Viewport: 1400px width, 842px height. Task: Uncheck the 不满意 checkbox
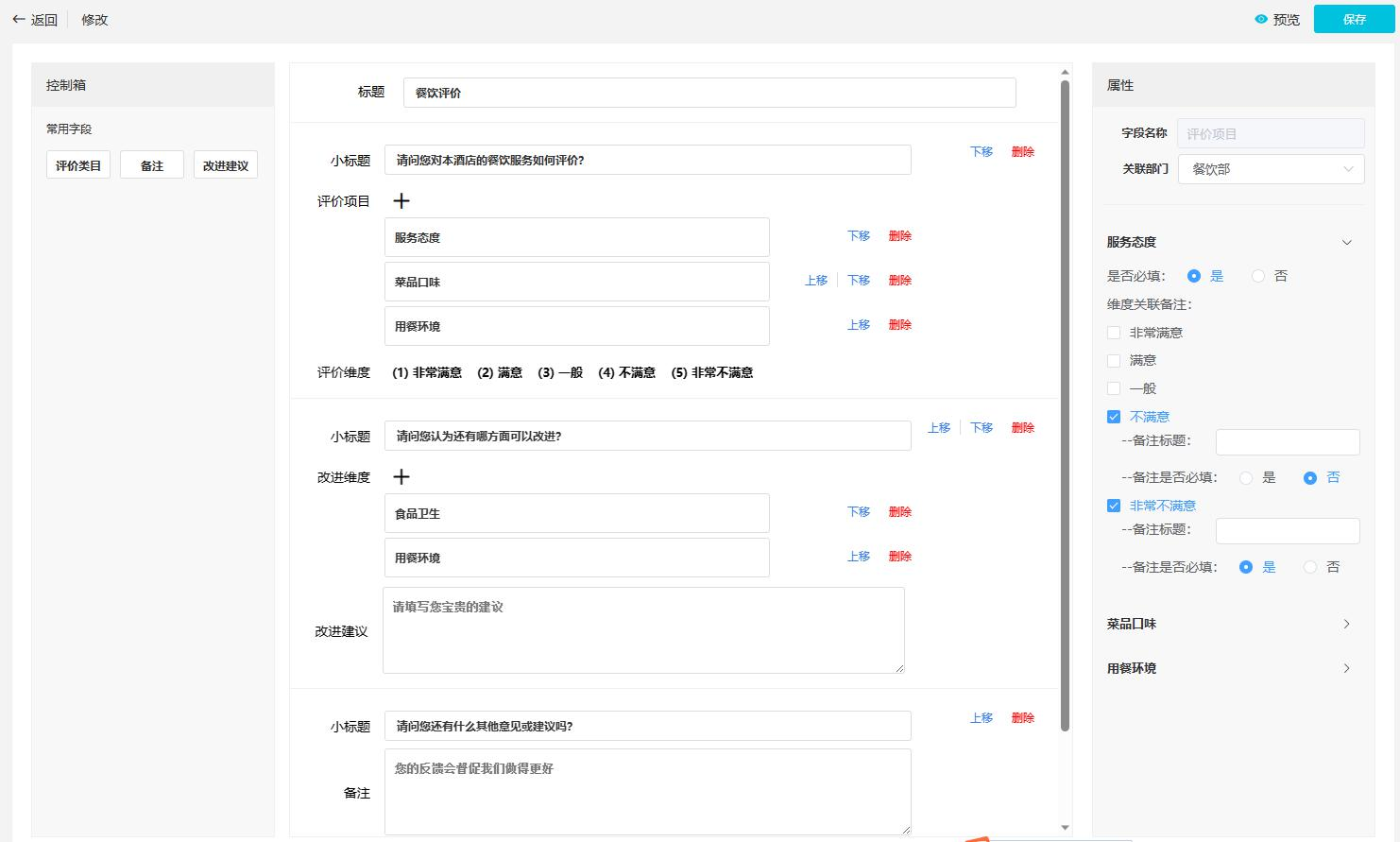[1114, 417]
